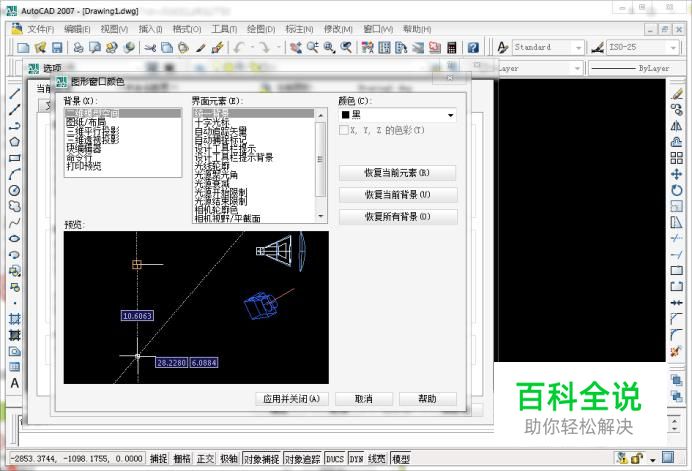This screenshot has height=471, width=692.
Task: Open the Redo history dropdown arrow
Action: click(x=278, y=47)
